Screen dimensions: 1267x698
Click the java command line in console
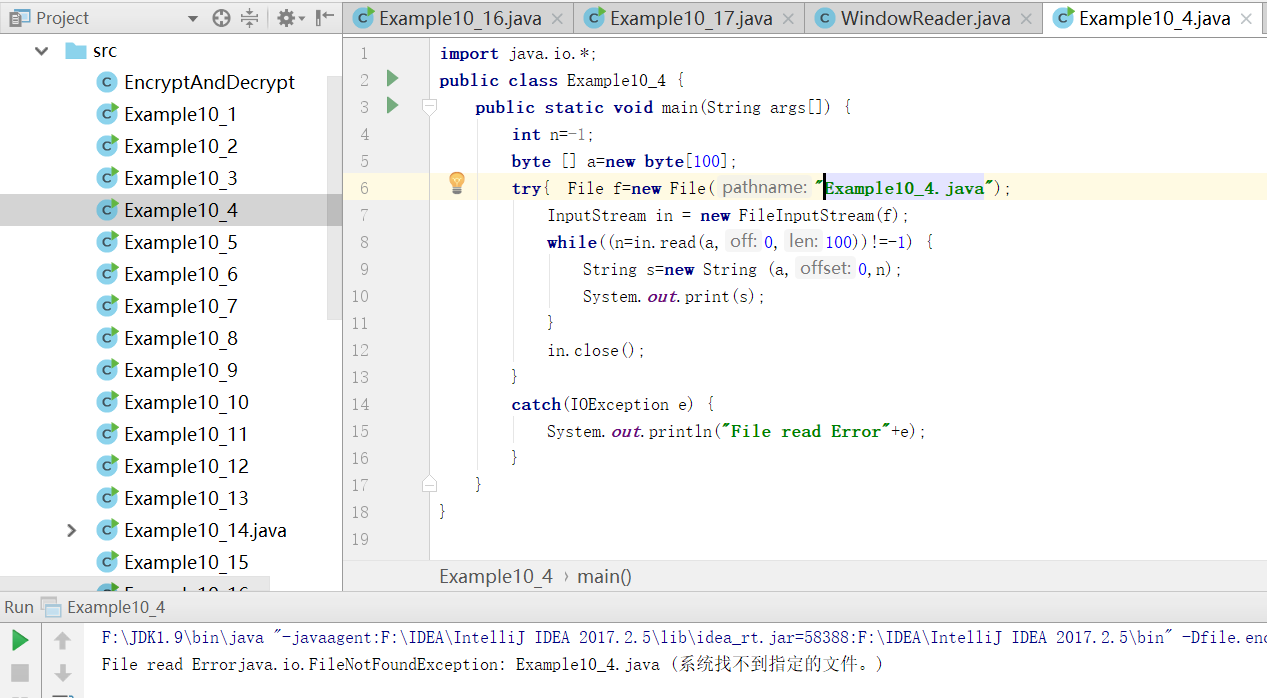pos(684,637)
